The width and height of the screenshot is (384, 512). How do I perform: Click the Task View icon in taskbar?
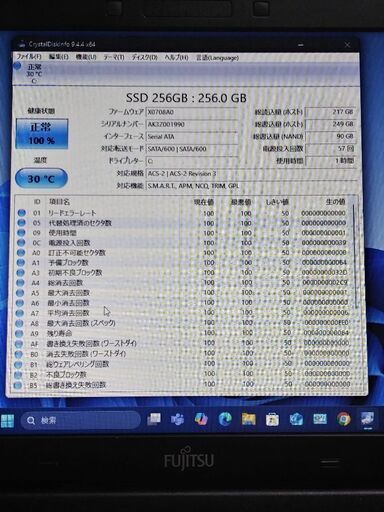(154, 419)
